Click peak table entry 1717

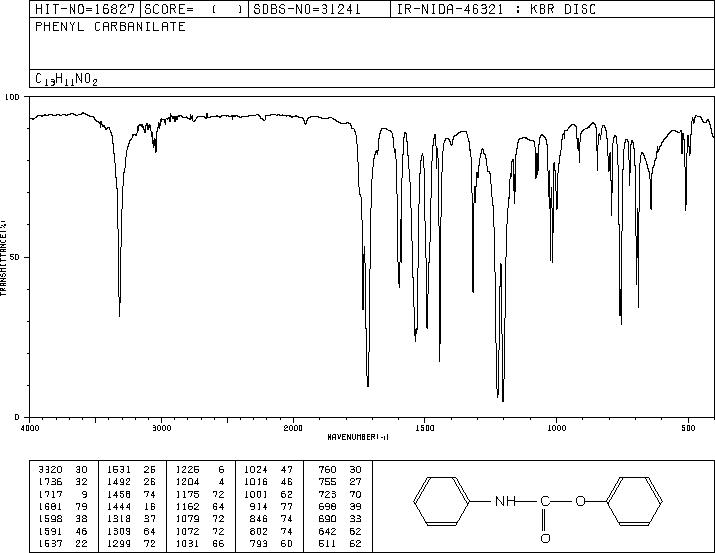coord(51,494)
